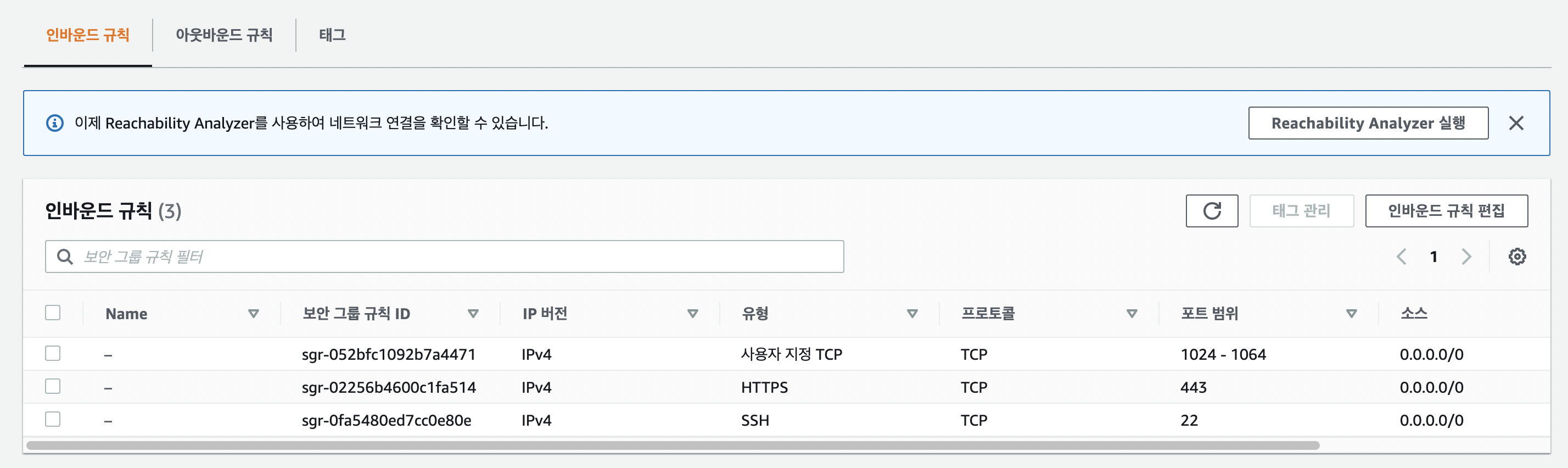The height and width of the screenshot is (468, 1568).
Task: Click port range 1024 - 1064 cell
Action: (x=1223, y=354)
